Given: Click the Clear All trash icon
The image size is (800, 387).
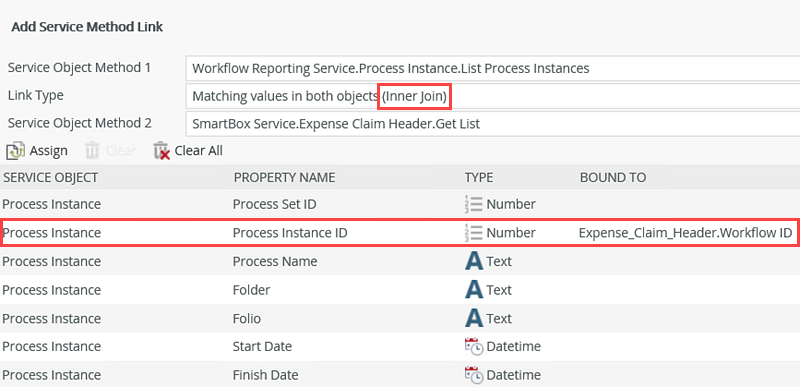Looking at the screenshot, I should coord(161,151).
